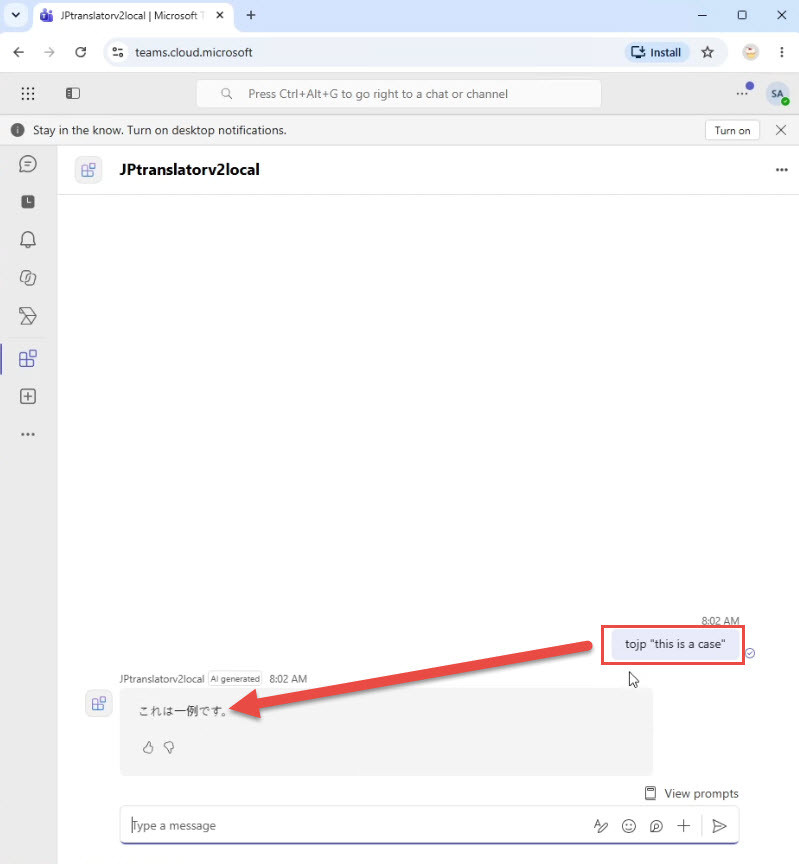Turn on desktop notifications
The image size is (799, 864).
coord(732,131)
